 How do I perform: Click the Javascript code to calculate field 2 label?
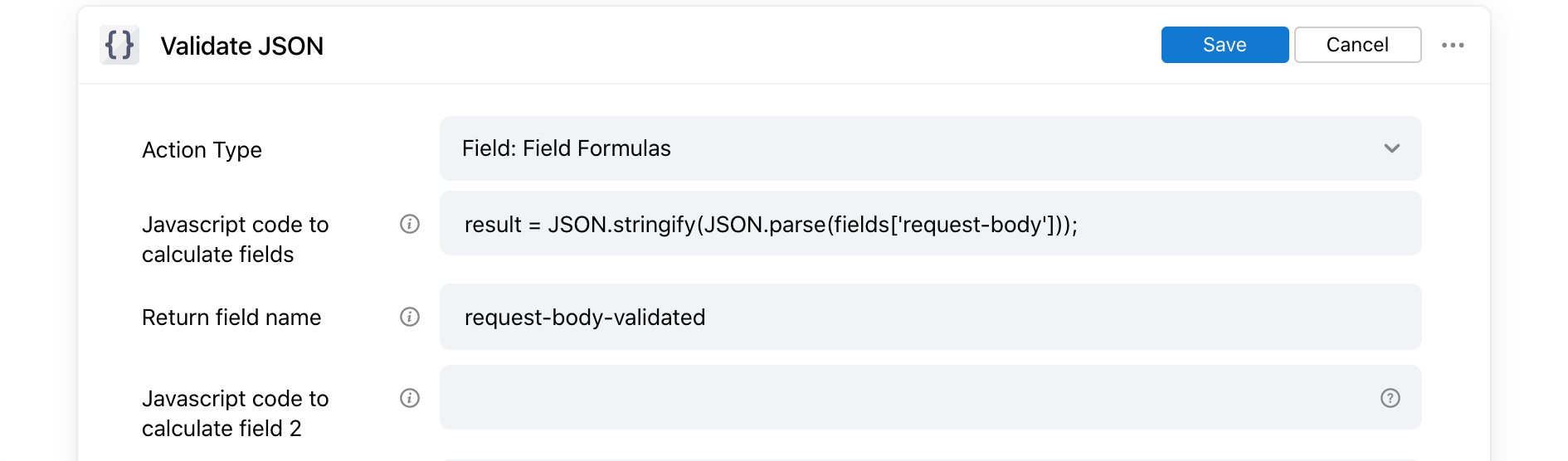235,414
